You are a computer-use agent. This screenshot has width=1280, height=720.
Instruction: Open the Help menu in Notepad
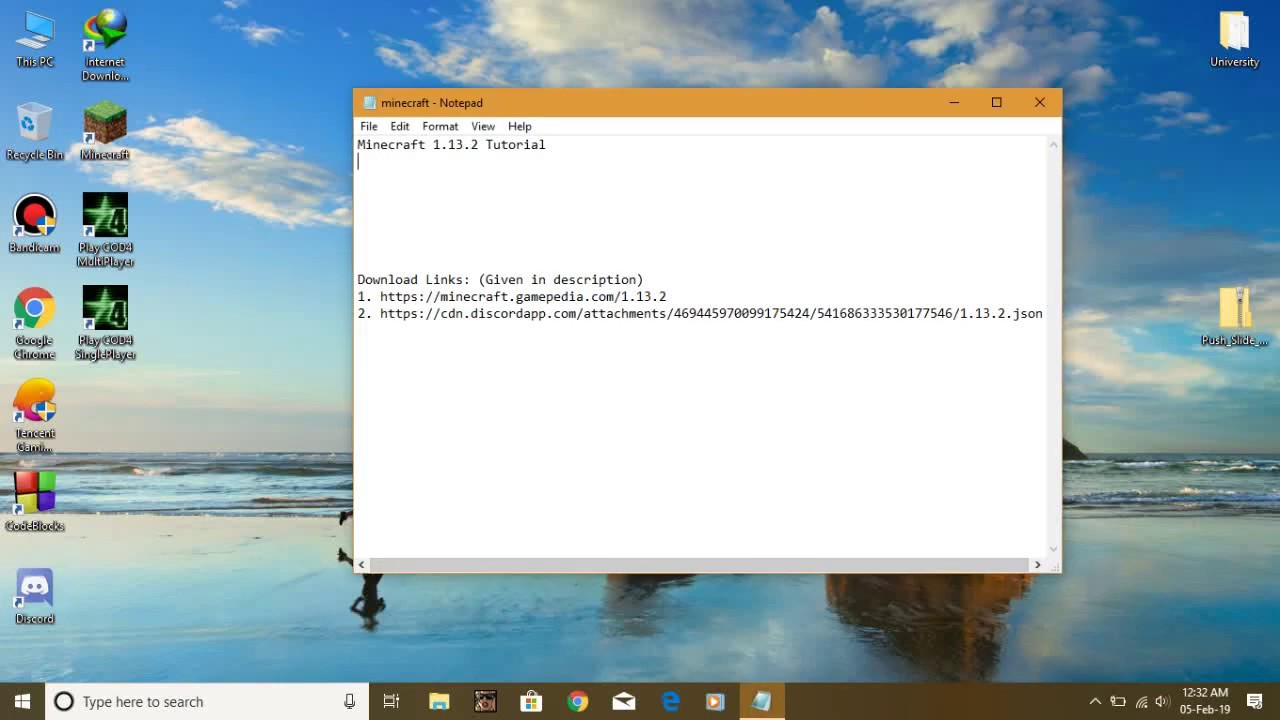pos(520,126)
